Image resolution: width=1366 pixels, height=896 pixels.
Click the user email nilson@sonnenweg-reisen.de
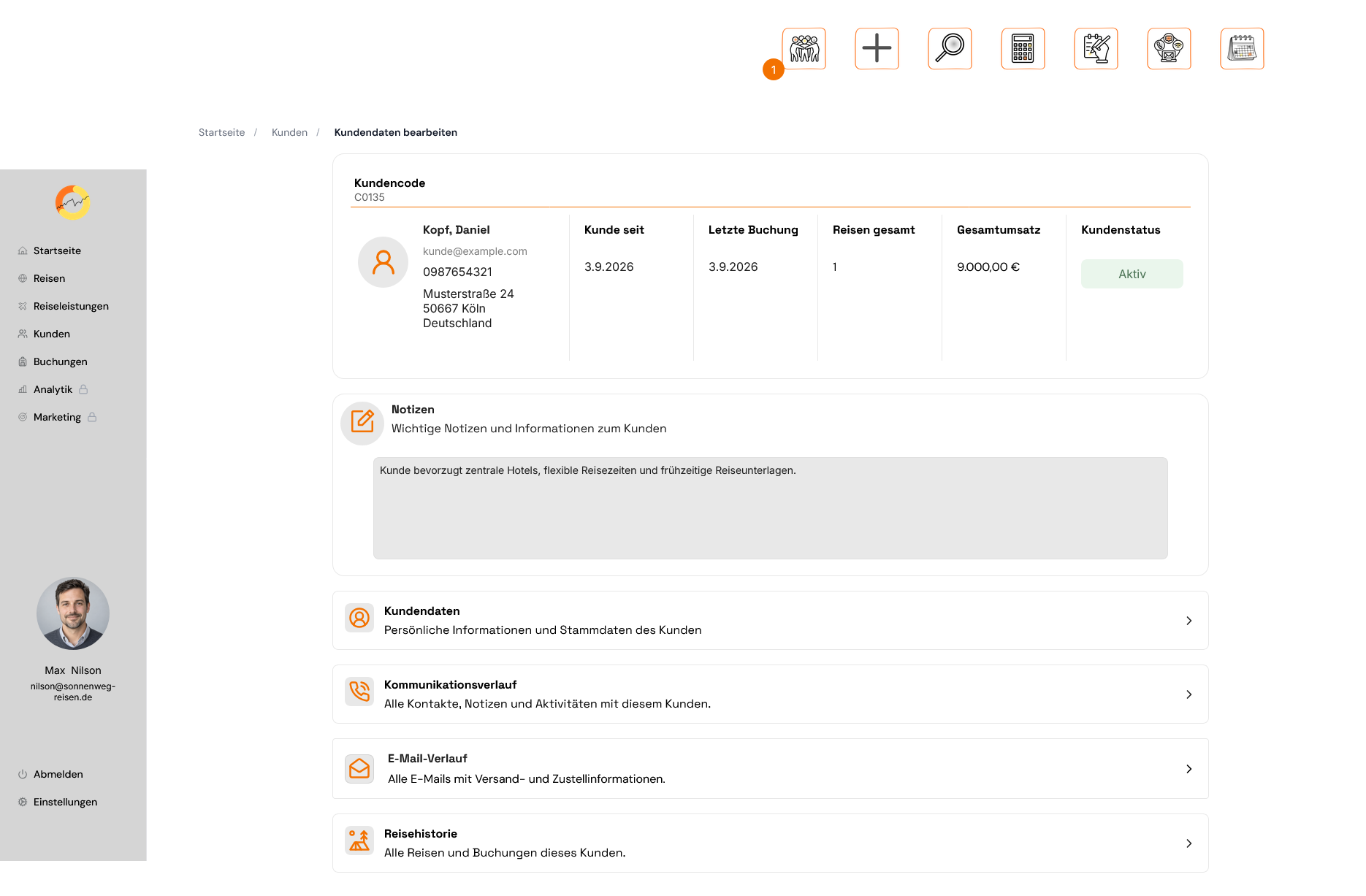point(73,692)
